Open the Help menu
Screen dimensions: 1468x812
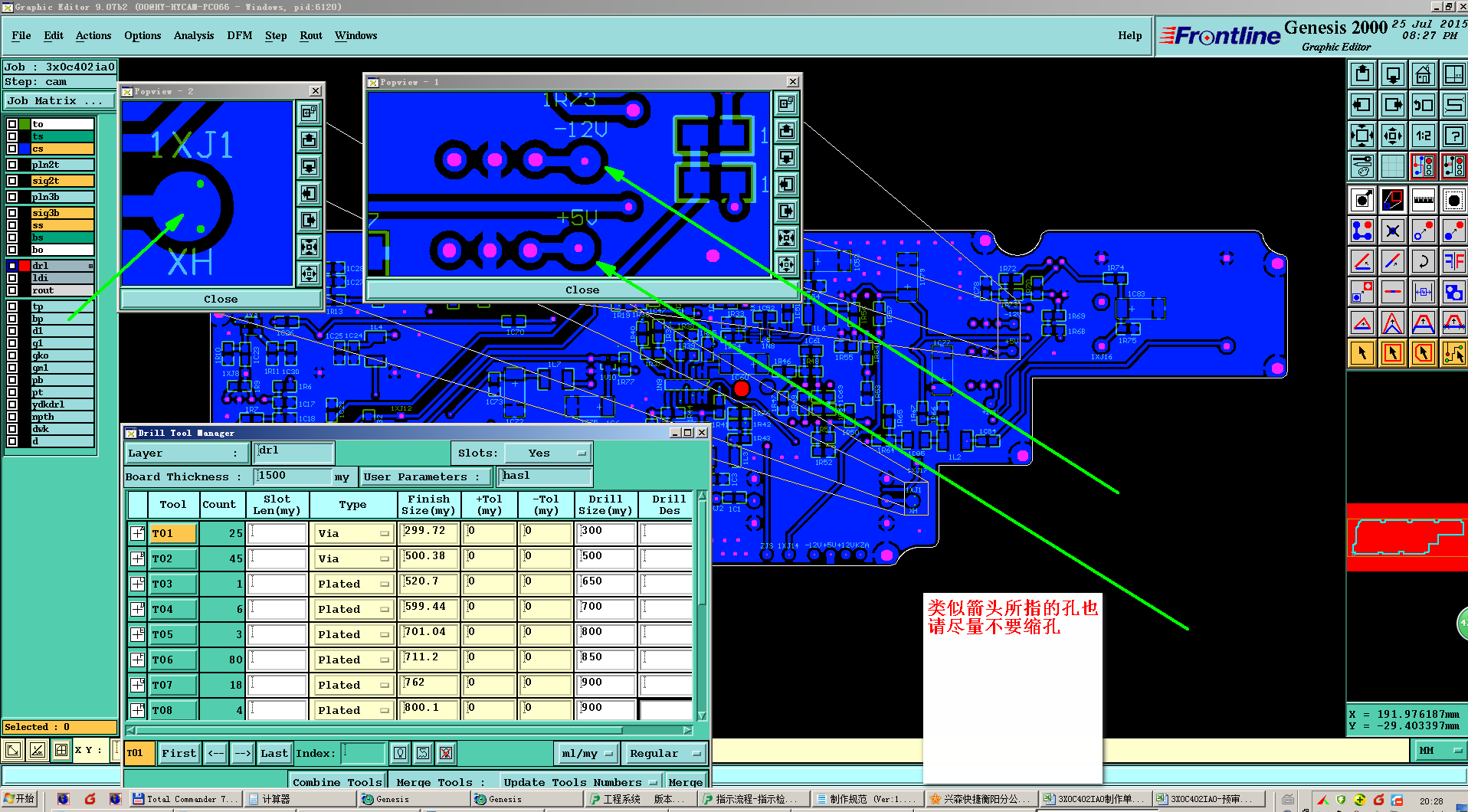[x=1130, y=35]
